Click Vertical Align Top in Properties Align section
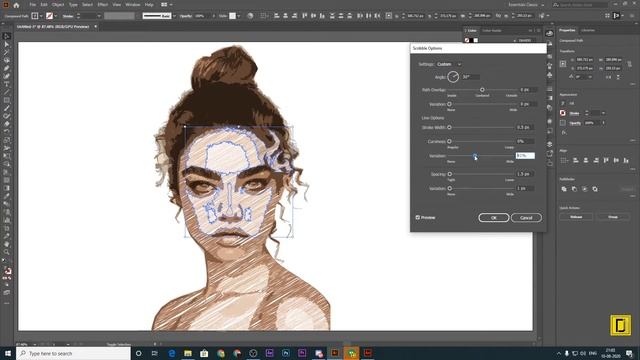This screenshot has height=360, width=640. click(606, 160)
